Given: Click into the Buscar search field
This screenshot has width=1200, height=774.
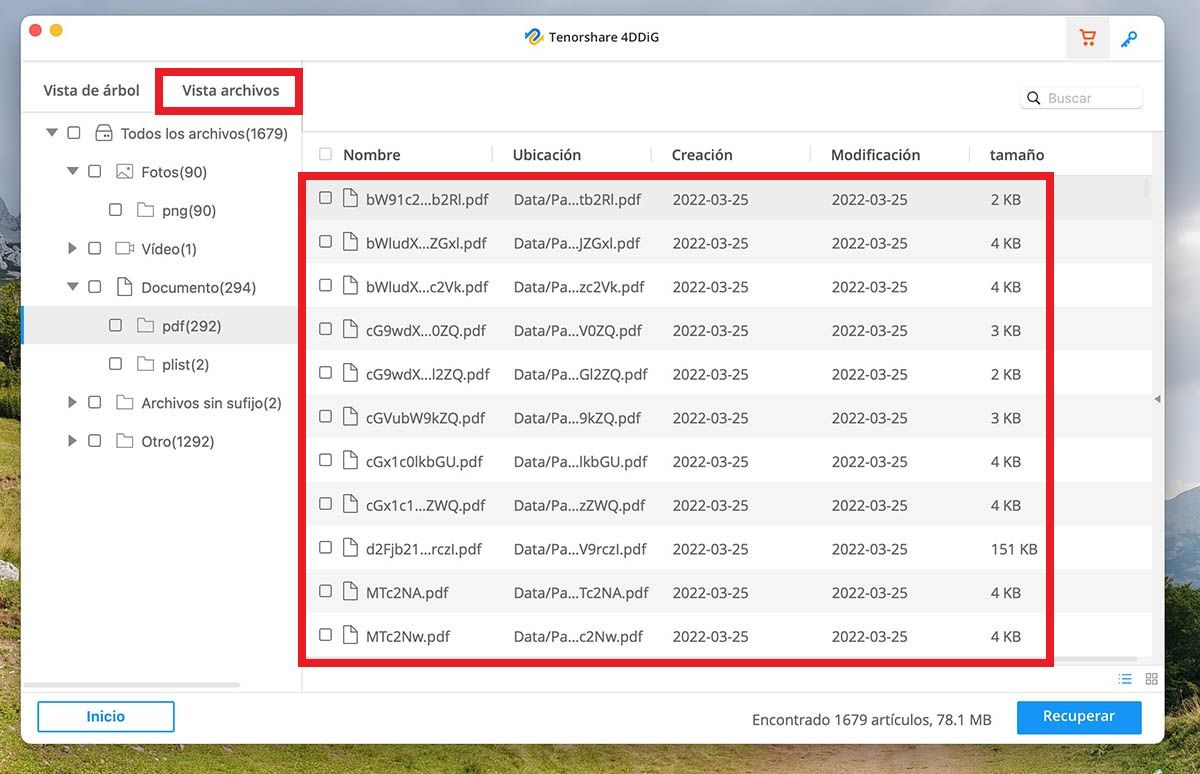Looking at the screenshot, I should [x=1091, y=98].
